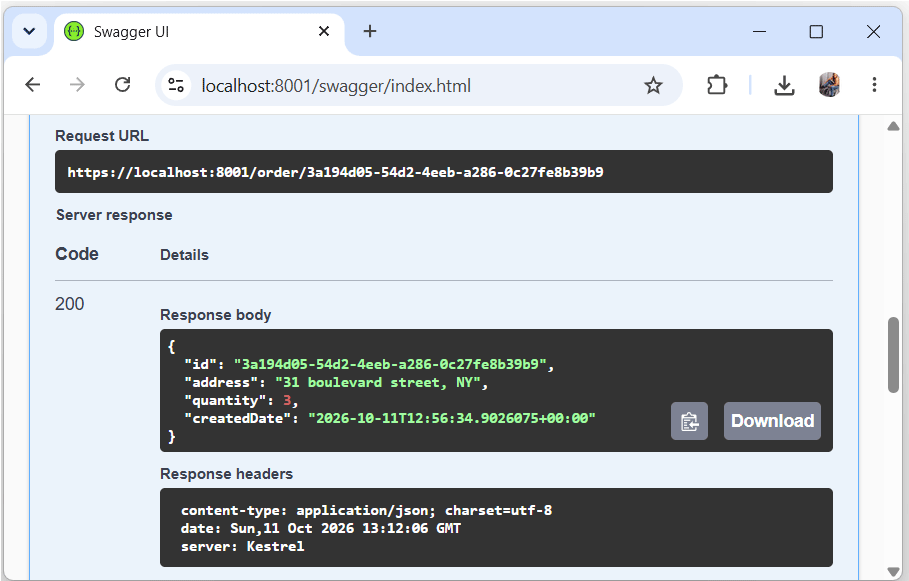Viewport: 909px width, 581px height.
Task: Click the address value "31 boulevard street, NY"
Action: tap(377, 383)
